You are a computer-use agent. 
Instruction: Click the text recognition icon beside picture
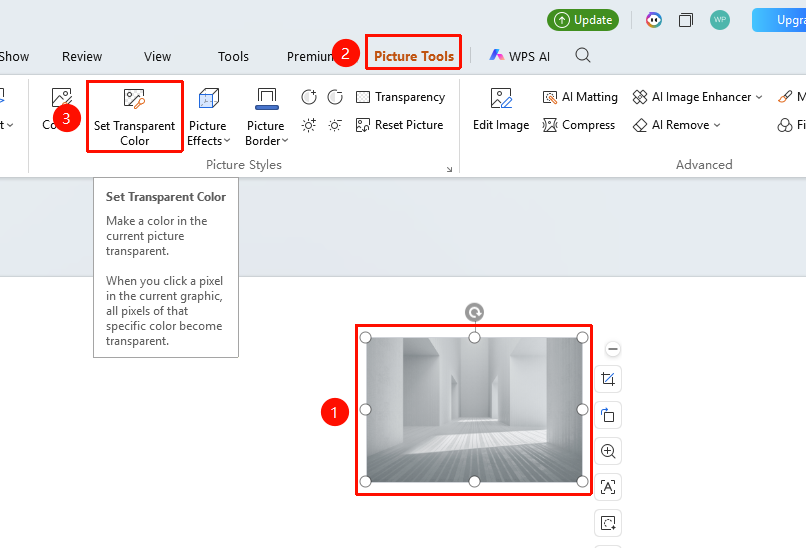pyautogui.click(x=608, y=487)
